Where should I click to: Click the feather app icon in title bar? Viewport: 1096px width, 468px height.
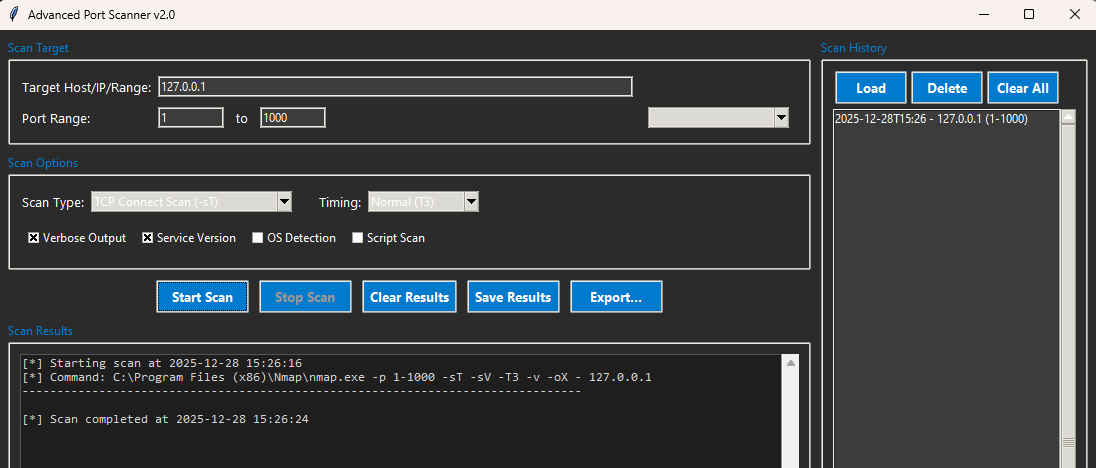point(13,15)
